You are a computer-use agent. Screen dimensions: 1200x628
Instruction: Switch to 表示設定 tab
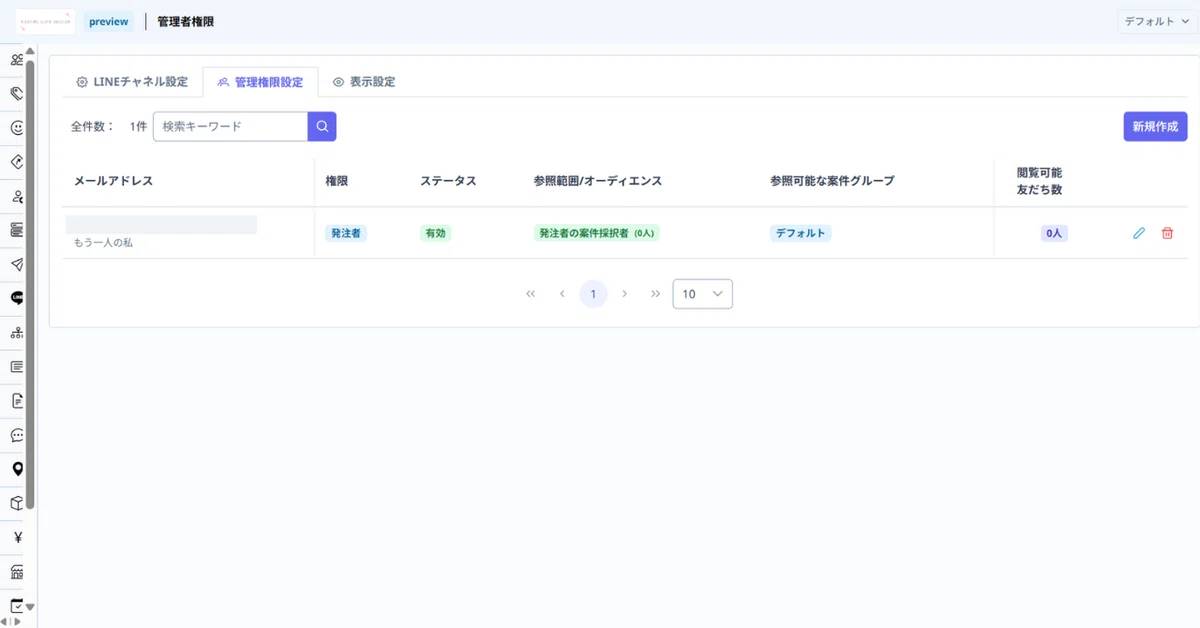coord(364,82)
